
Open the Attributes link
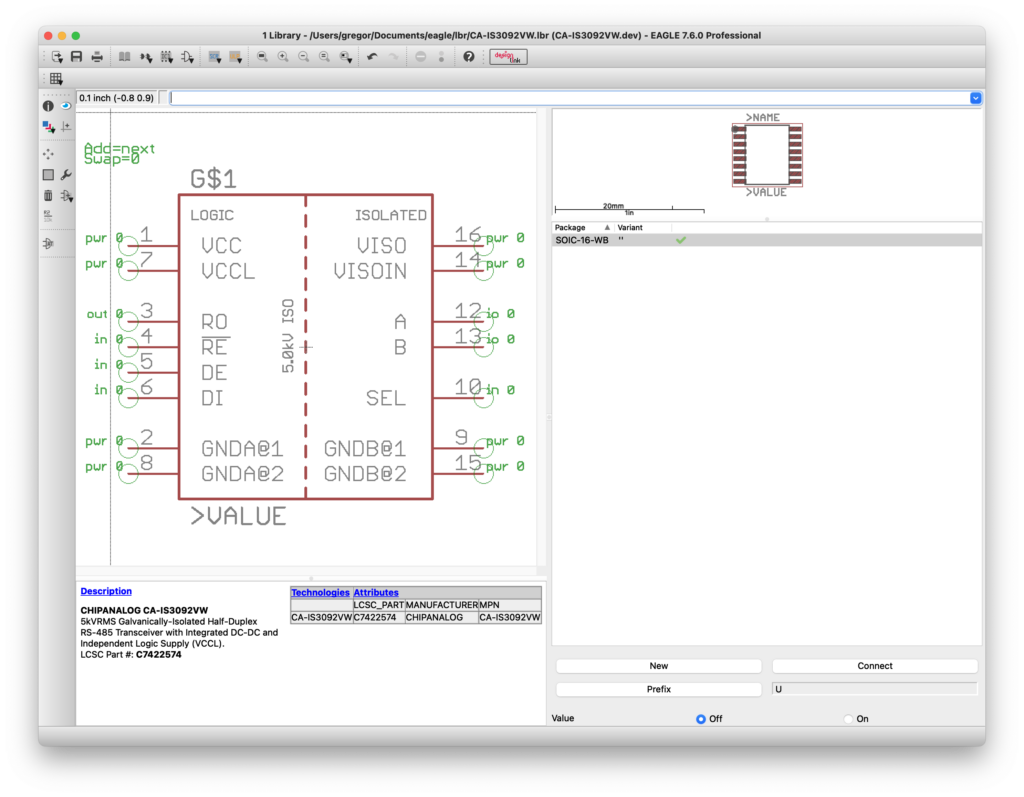pos(376,592)
